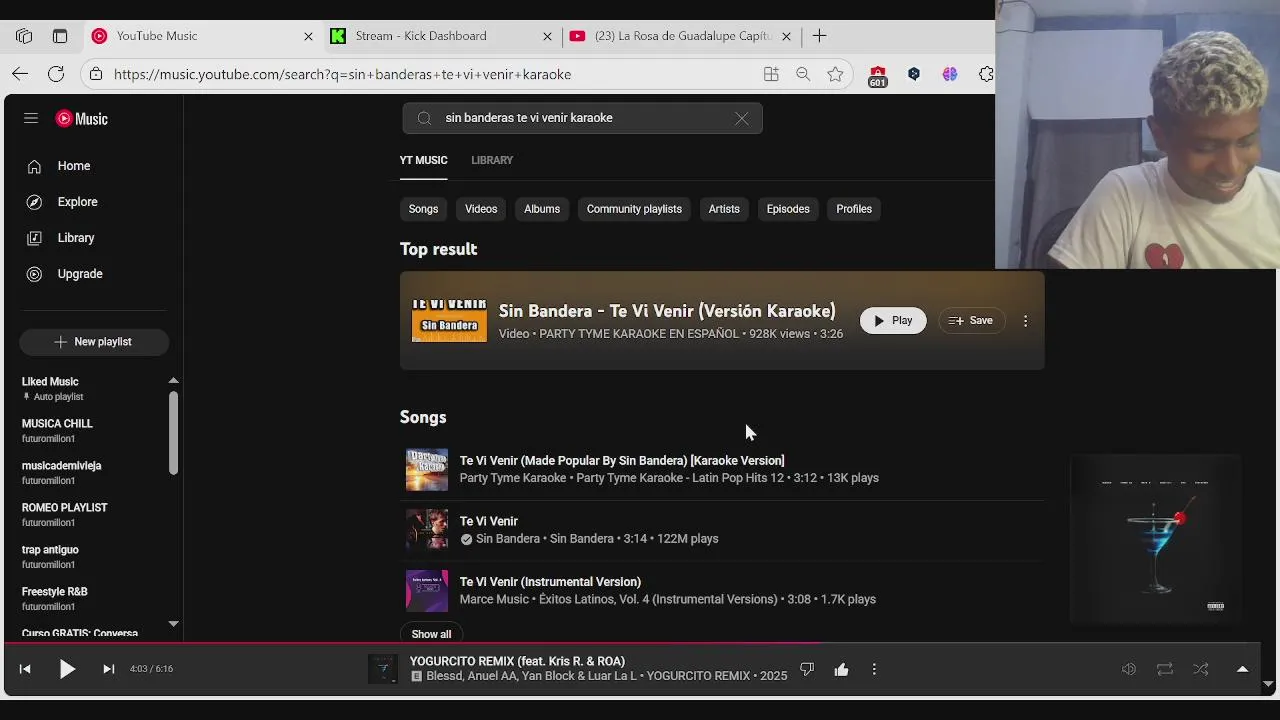Open top result three-dot menu
Viewport: 1280px width, 720px height.
[x=1025, y=321]
